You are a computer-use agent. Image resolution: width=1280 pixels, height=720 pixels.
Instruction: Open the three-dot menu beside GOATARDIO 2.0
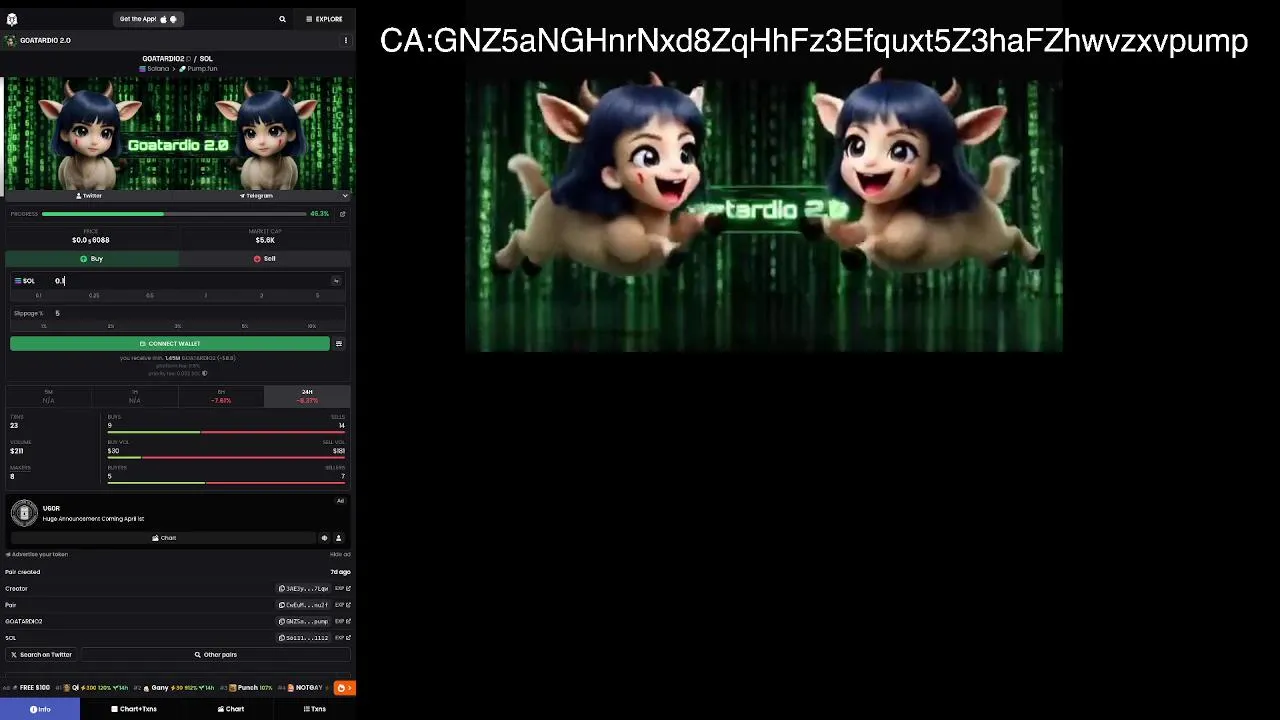(x=346, y=41)
